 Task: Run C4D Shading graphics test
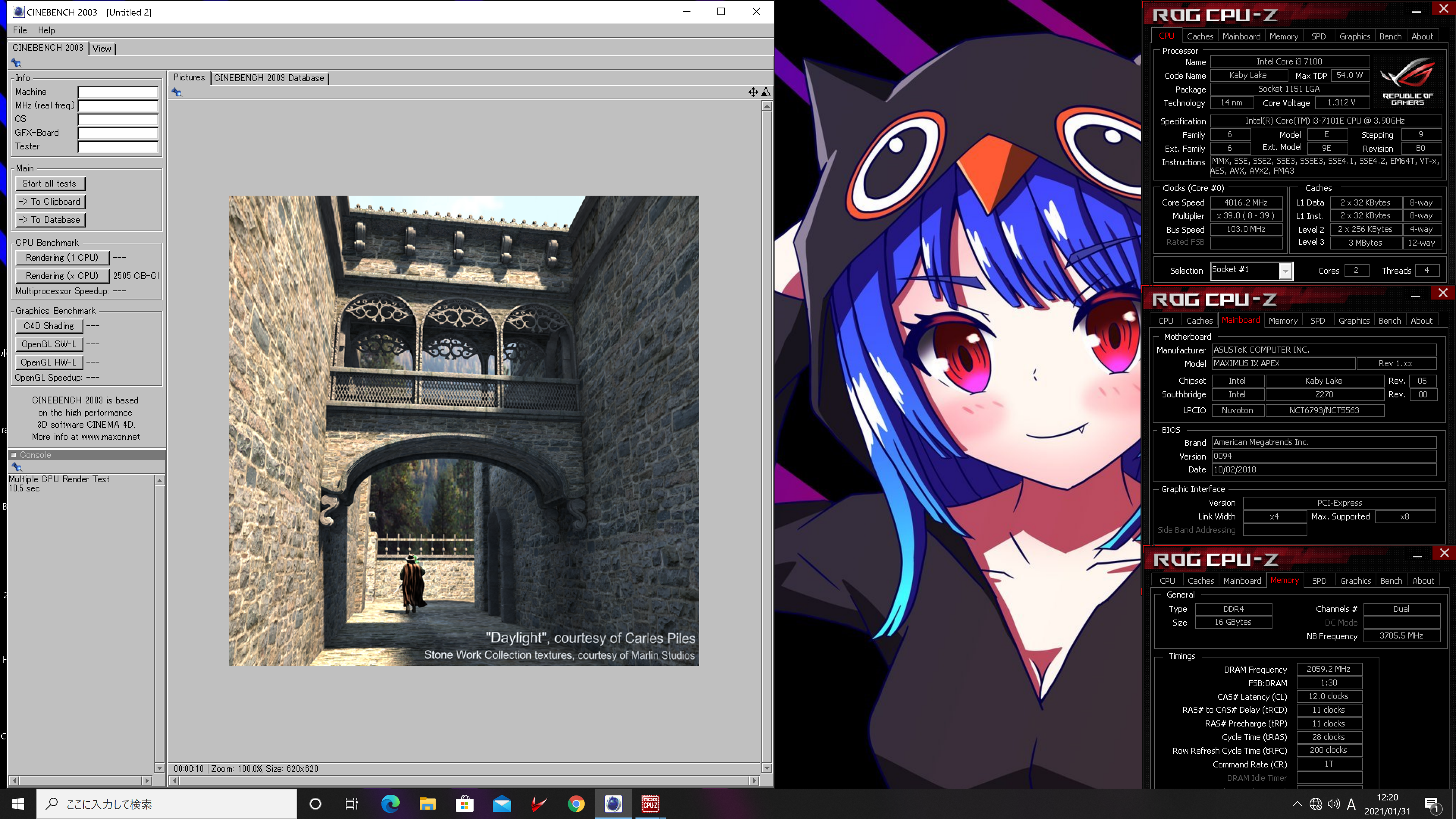(49, 326)
